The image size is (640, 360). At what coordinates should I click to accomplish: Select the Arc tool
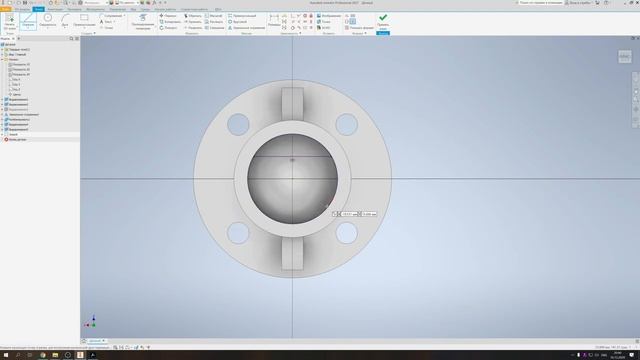(65, 21)
